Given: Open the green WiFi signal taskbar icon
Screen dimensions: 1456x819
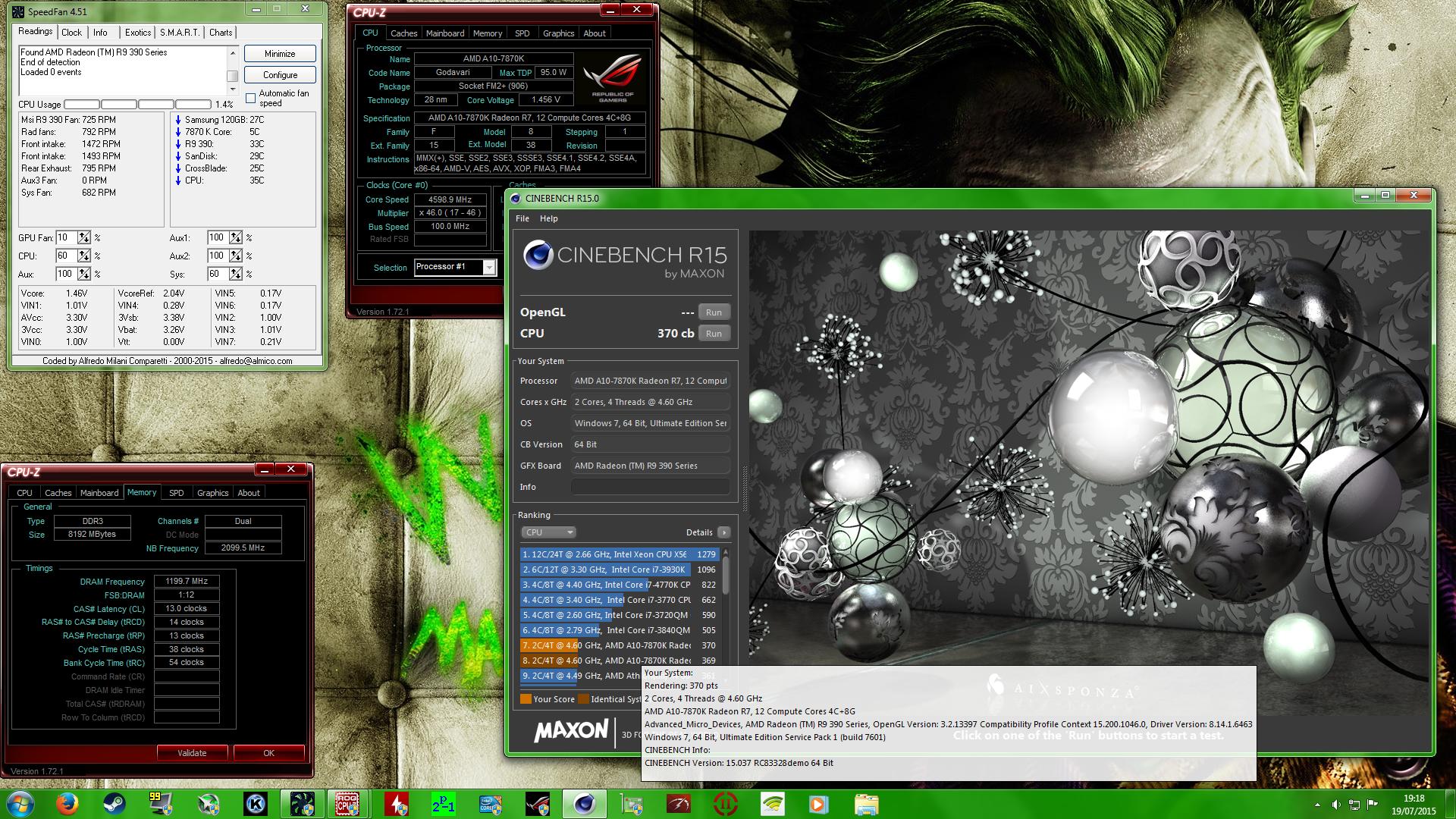Looking at the screenshot, I should (x=772, y=804).
